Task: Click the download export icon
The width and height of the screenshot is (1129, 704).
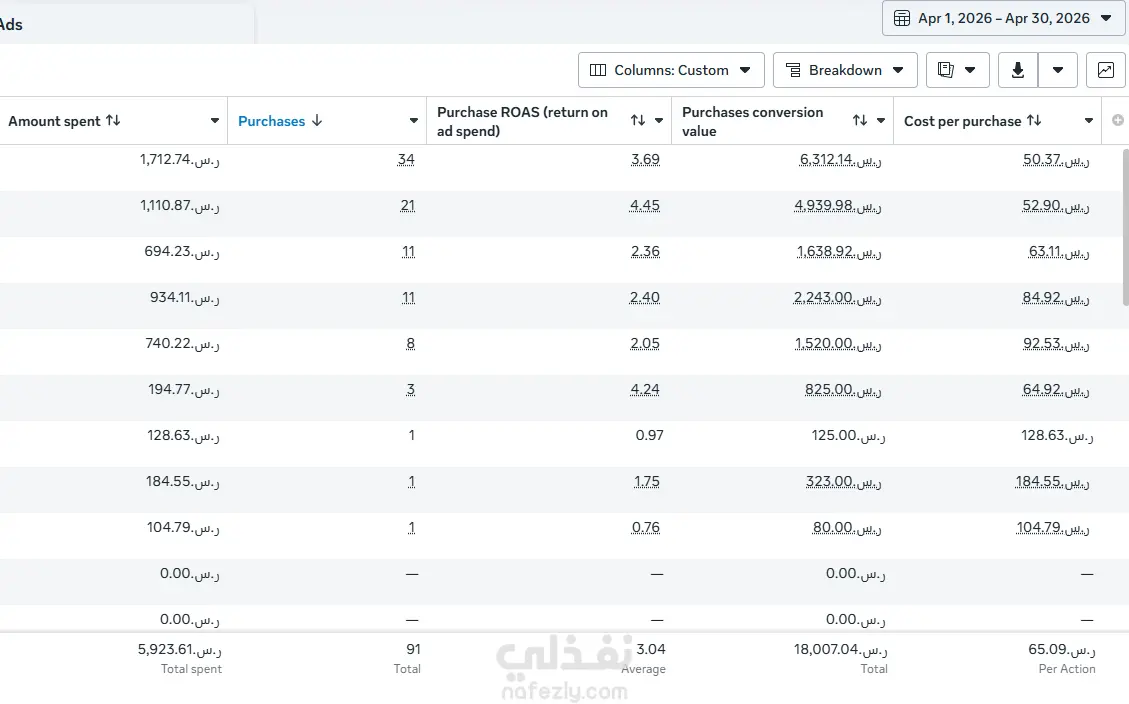Action: 1017,70
